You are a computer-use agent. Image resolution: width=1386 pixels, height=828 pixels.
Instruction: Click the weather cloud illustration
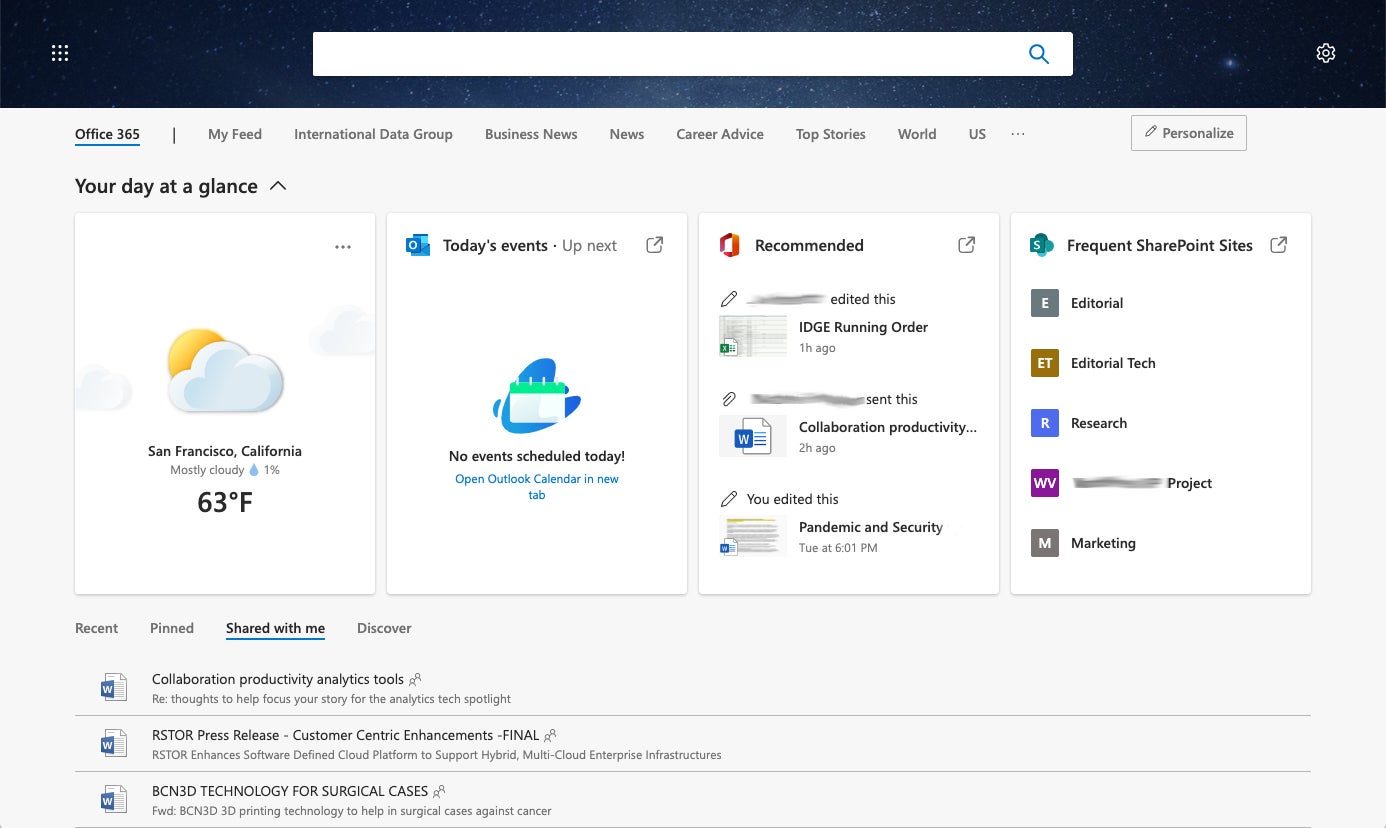[x=226, y=370]
